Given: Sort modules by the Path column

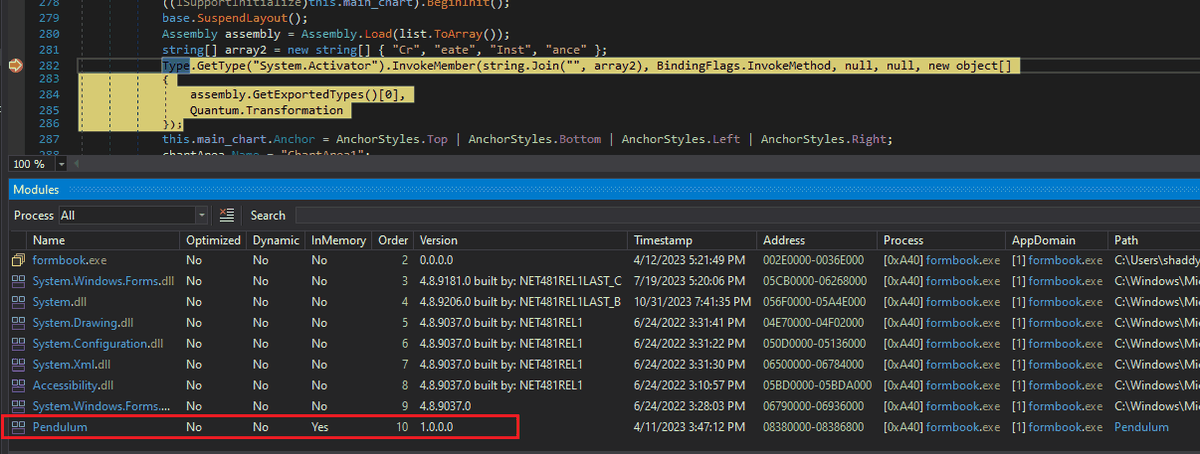Looking at the screenshot, I should tap(1153, 240).
